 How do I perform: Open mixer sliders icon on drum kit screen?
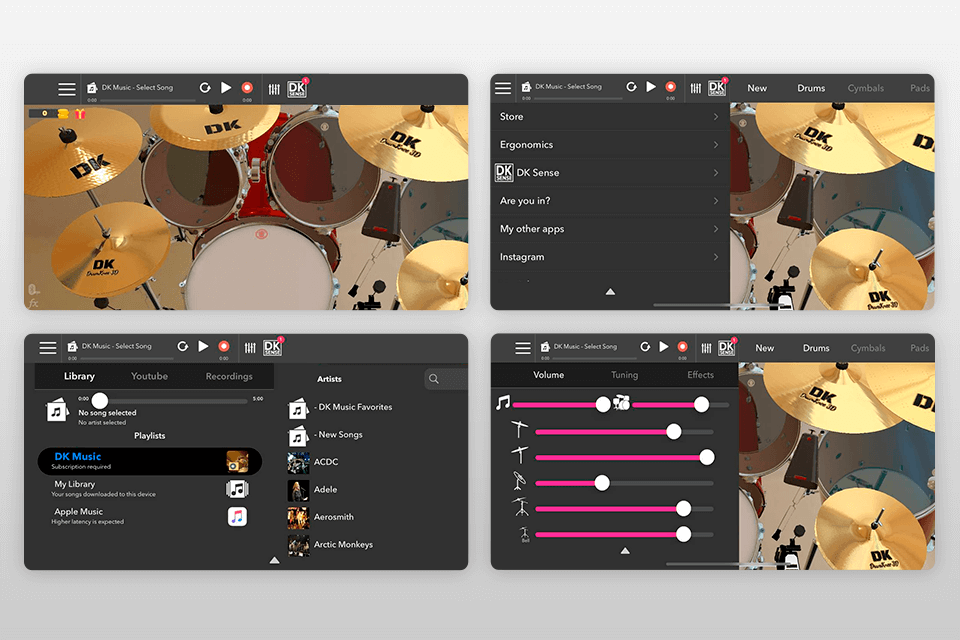274,89
